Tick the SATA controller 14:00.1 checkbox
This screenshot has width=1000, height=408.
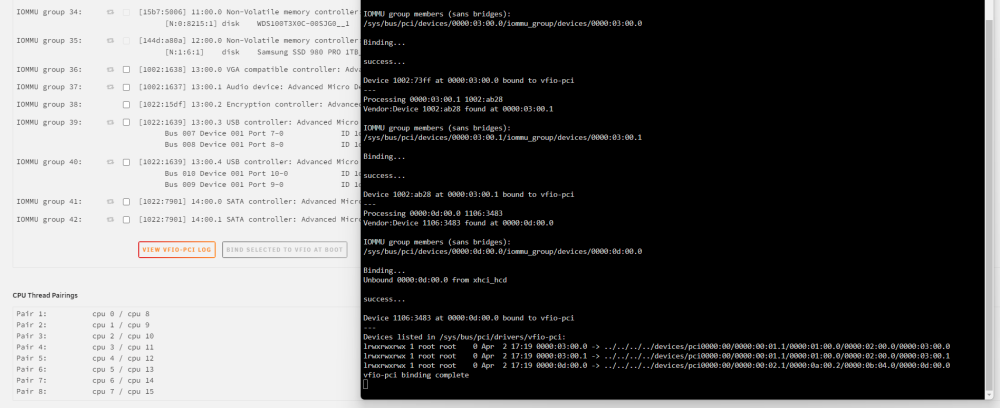click(x=126, y=220)
